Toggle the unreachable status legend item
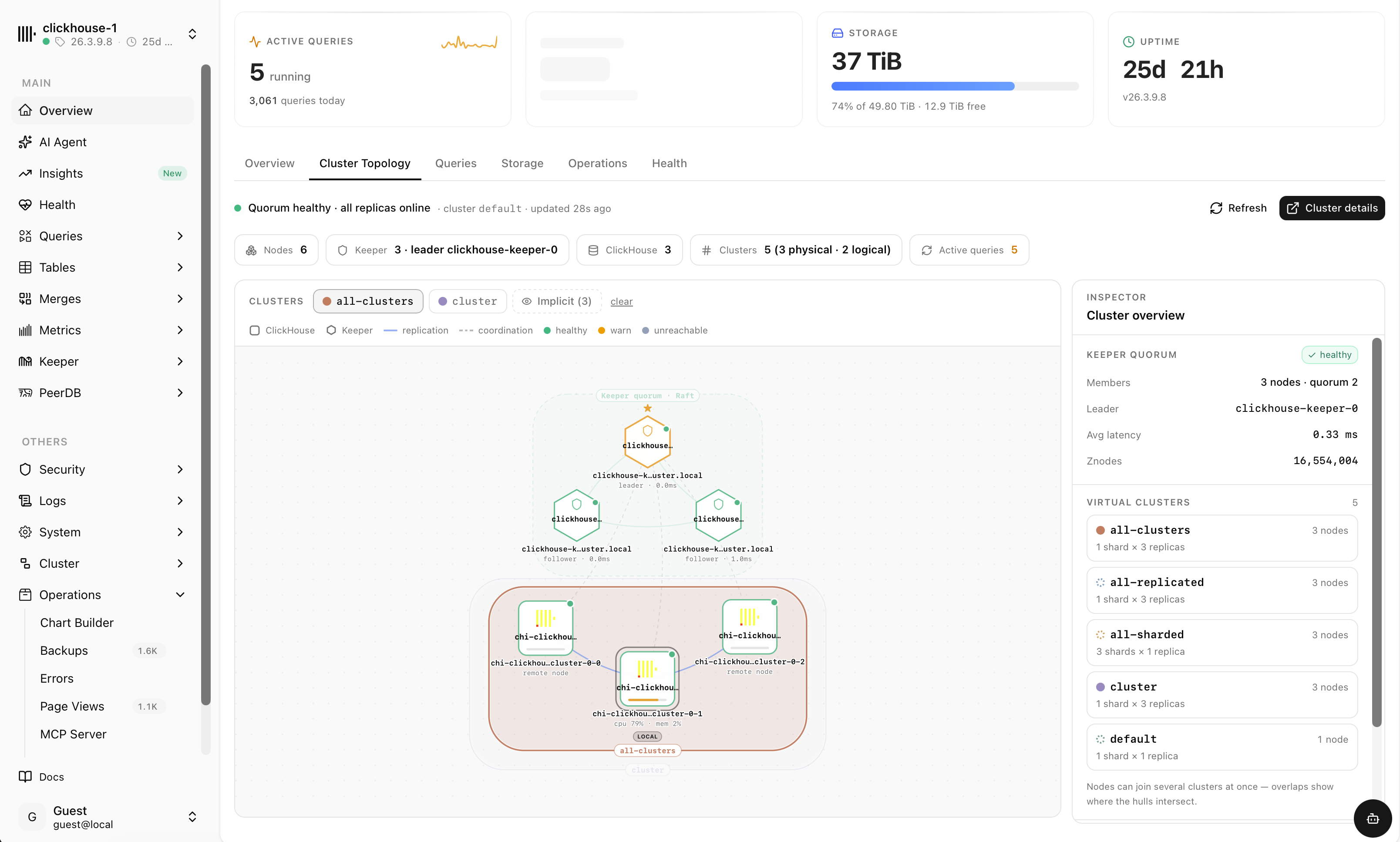This screenshot has width=1400, height=842. 675,330
